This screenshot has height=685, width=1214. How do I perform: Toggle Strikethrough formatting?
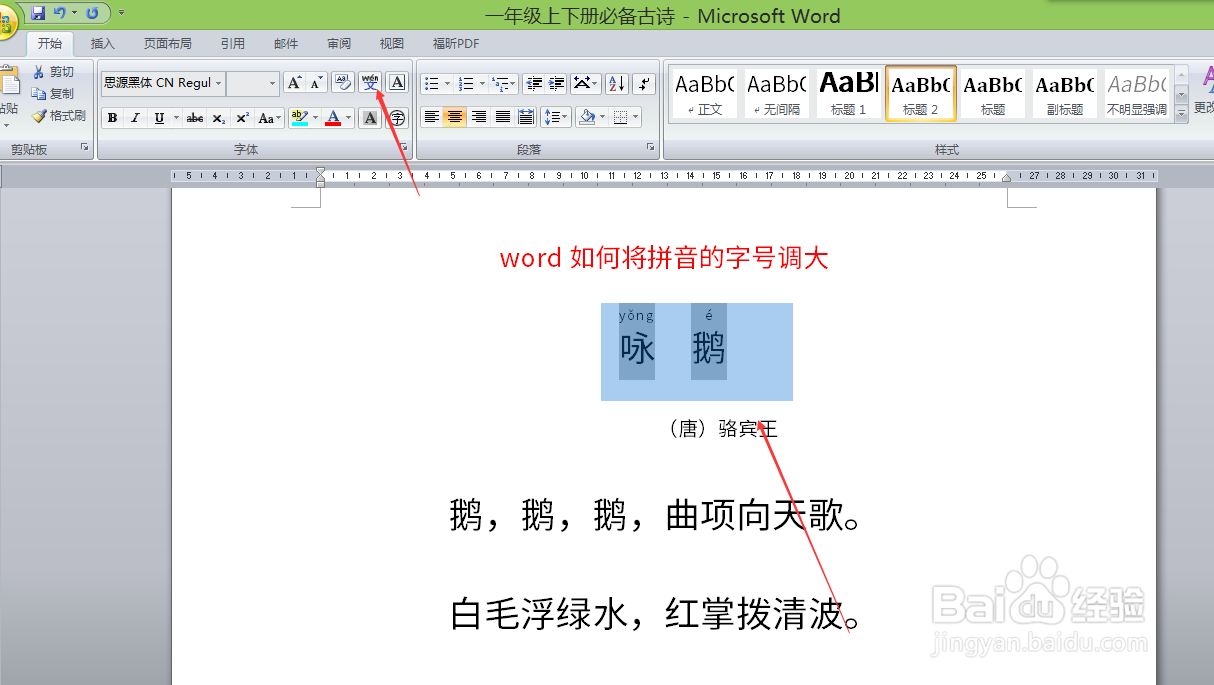tap(195, 118)
